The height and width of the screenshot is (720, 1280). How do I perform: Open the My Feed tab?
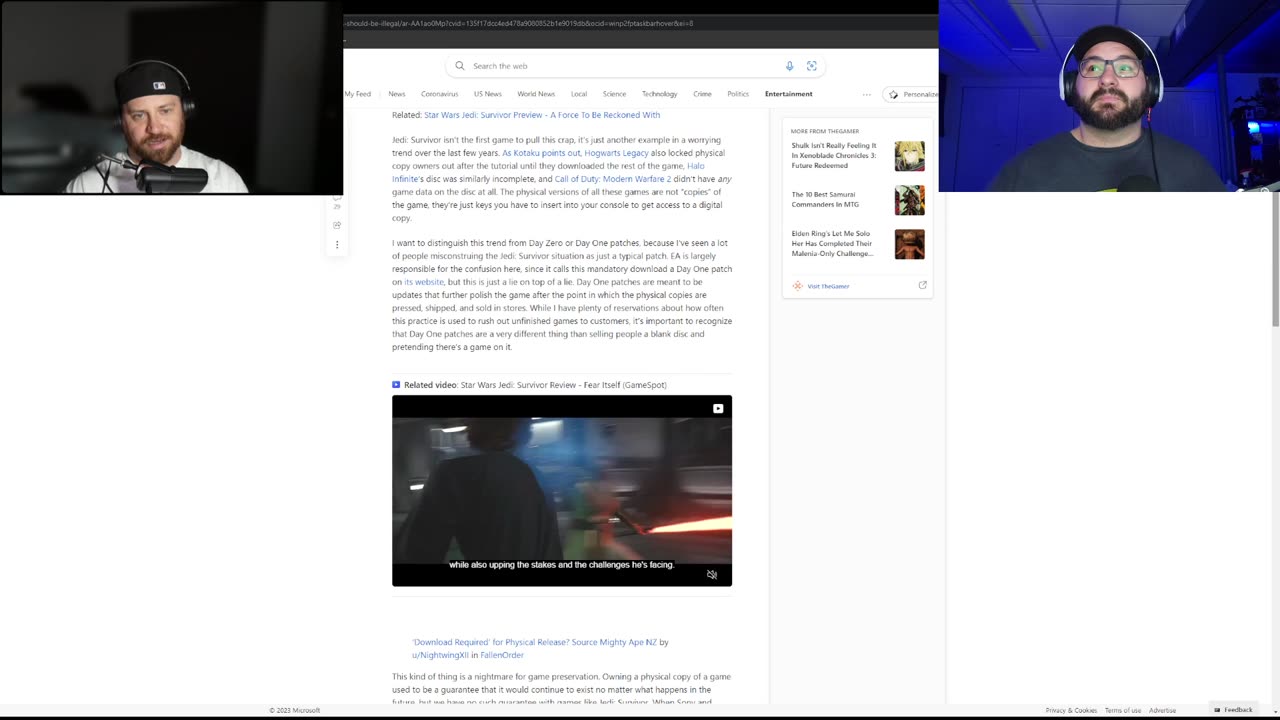(x=358, y=94)
